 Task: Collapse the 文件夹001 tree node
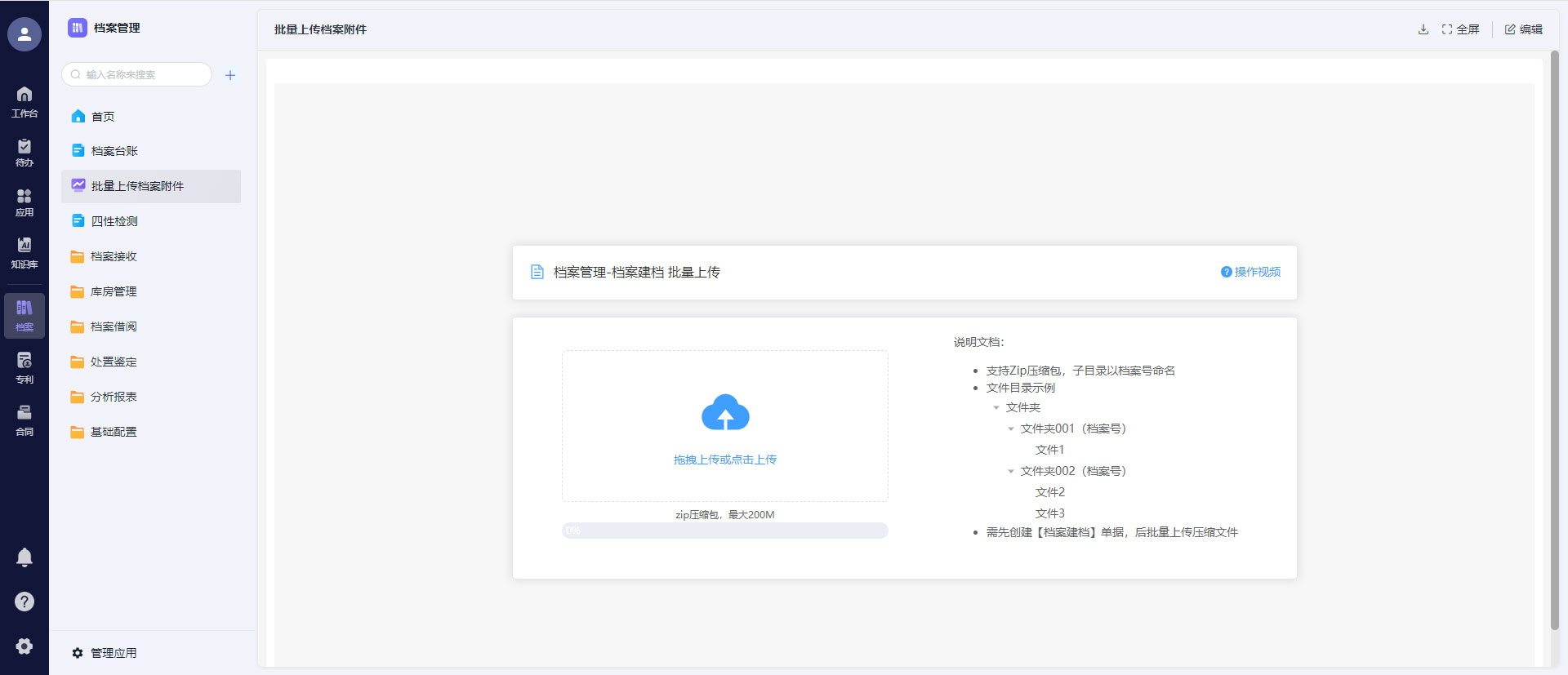point(1011,429)
